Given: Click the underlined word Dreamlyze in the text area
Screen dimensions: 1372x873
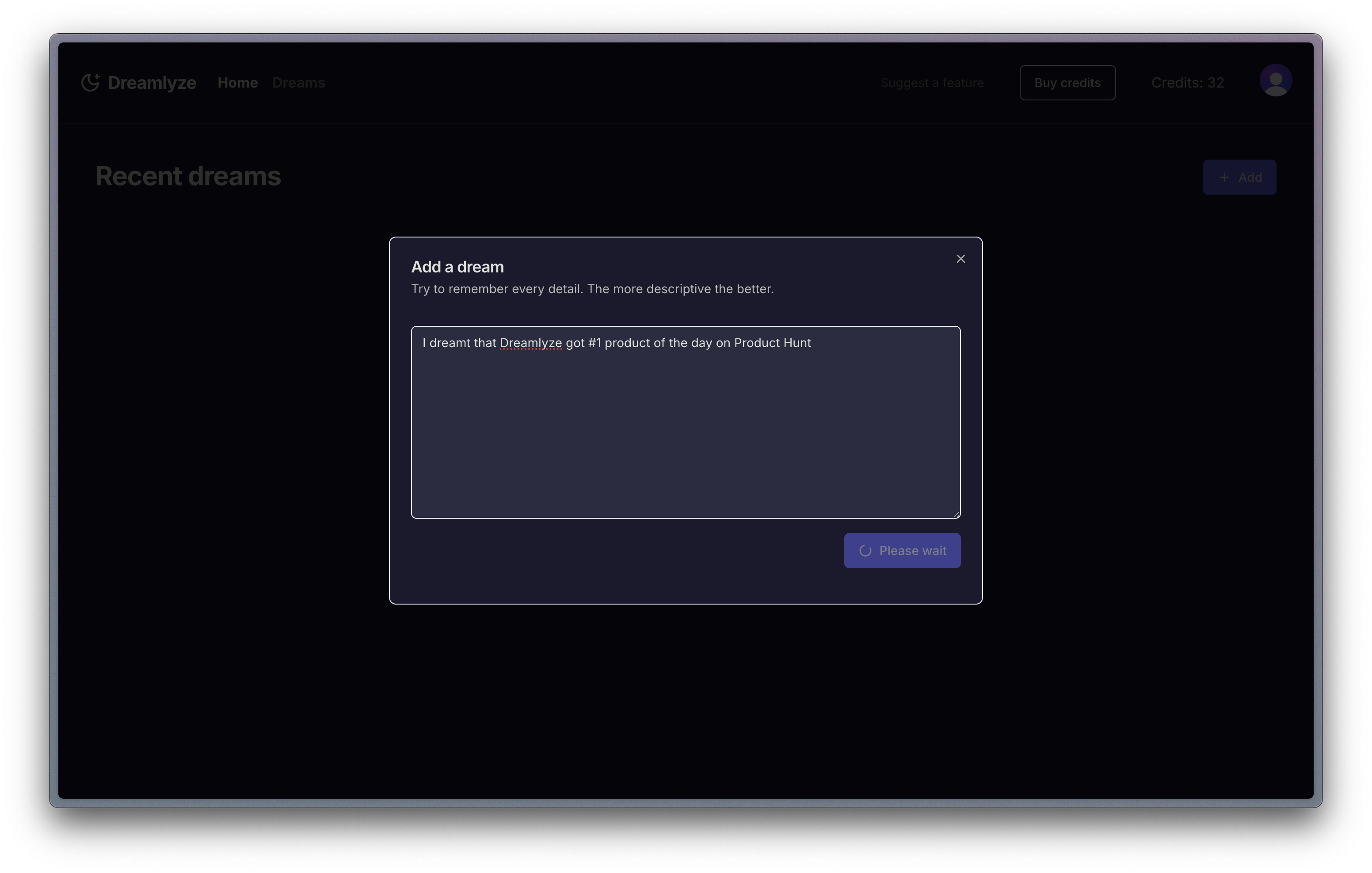Looking at the screenshot, I should pyautogui.click(x=530, y=343).
